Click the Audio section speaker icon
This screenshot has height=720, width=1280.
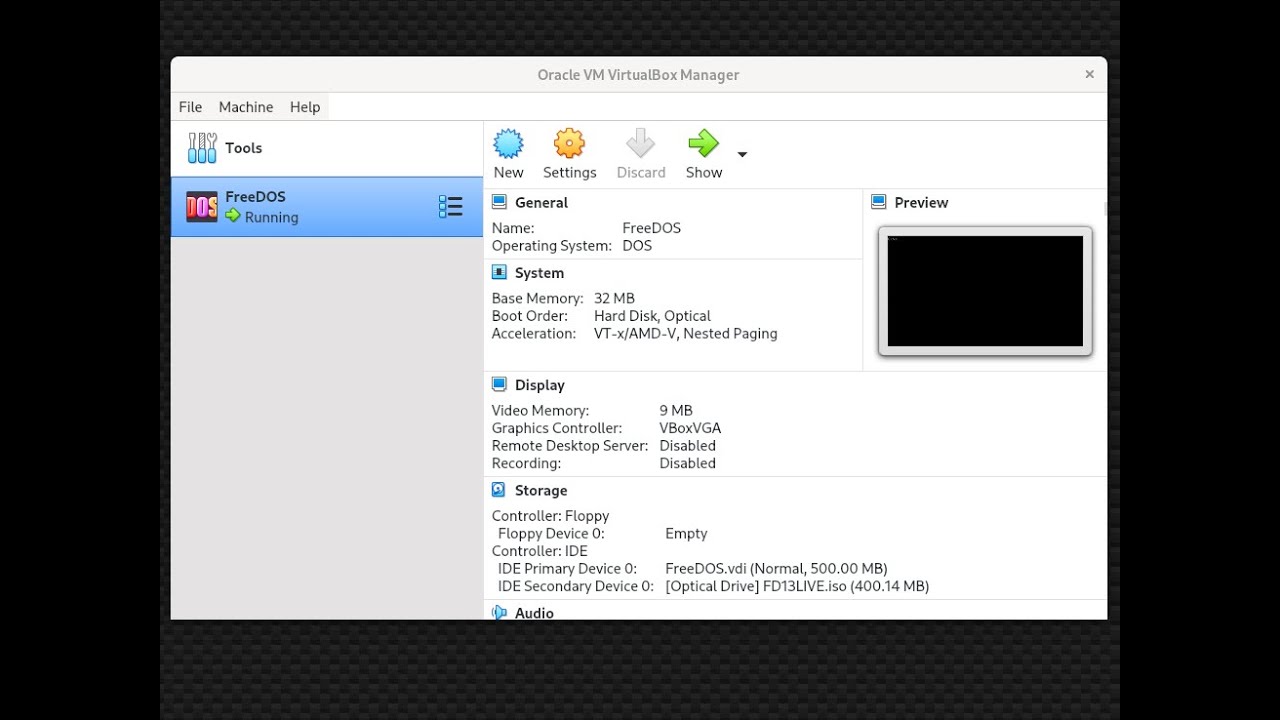coord(499,612)
